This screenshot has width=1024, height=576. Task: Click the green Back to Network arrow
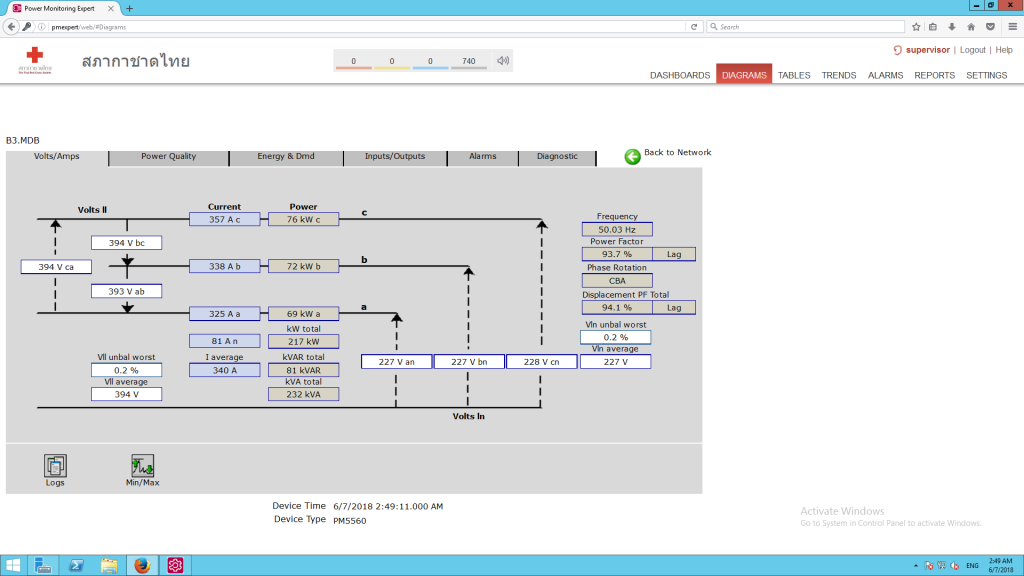point(633,156)
